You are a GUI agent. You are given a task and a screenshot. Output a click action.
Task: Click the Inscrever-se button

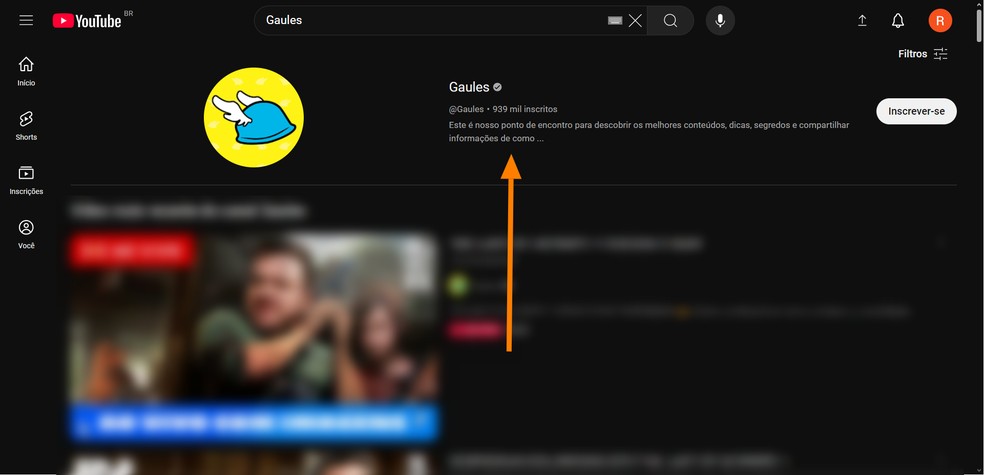pyautogui.click(x=916, y=112)
